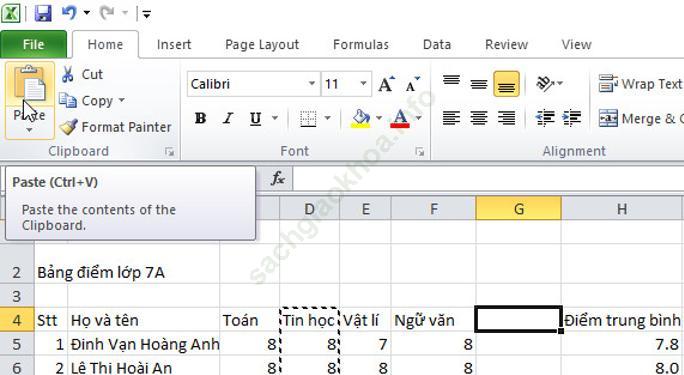Toggle Bottom Align button

tap(506, 84)
